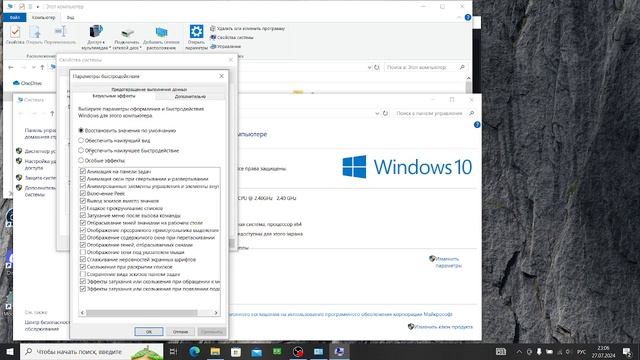Click green app icon on taskbar
Screen dimensions: 640x360
[x=277, y=351]
